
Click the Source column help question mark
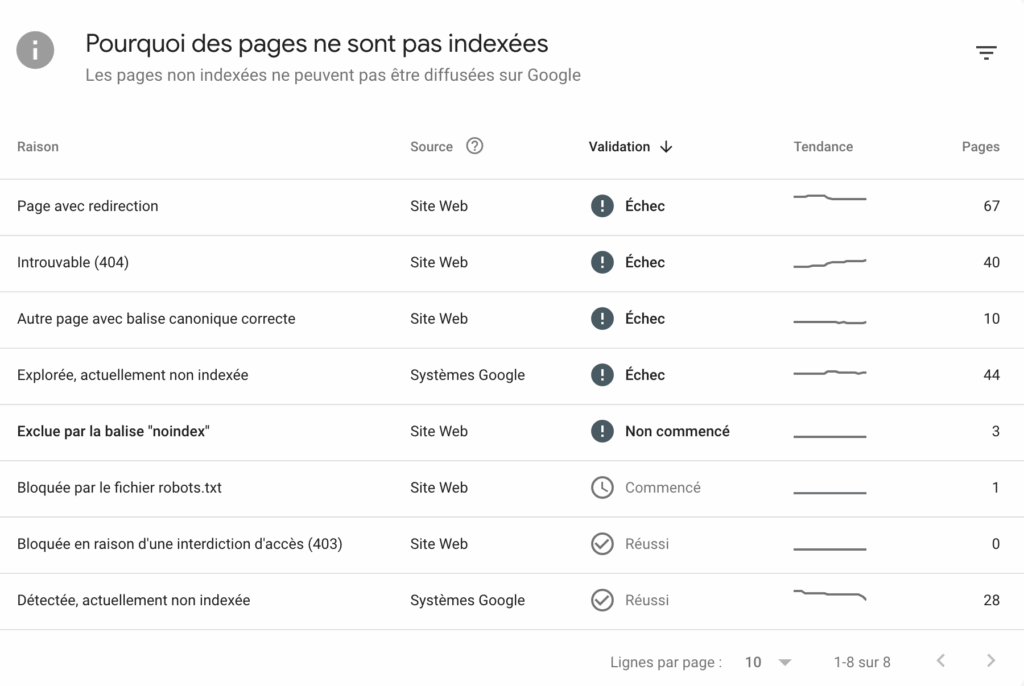[x=475, y=146]
